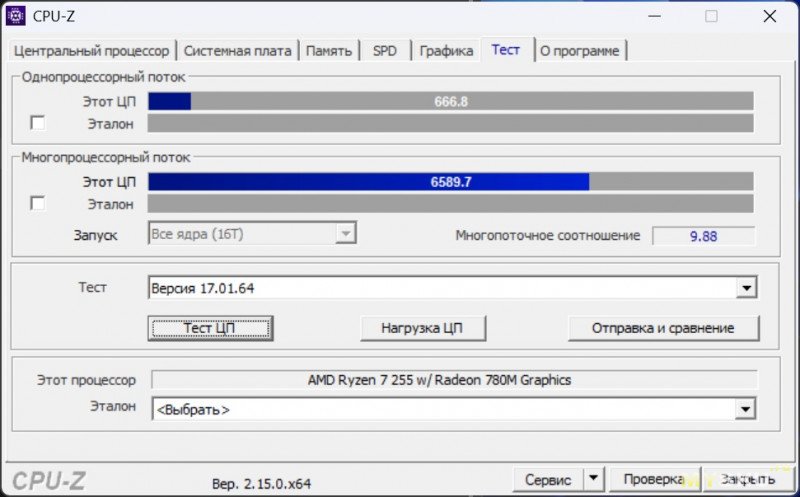This screenshot has width=800, height=497.
Task: Expand the Версия 17.01.64 test dropdown
Action: pos(746,289)
